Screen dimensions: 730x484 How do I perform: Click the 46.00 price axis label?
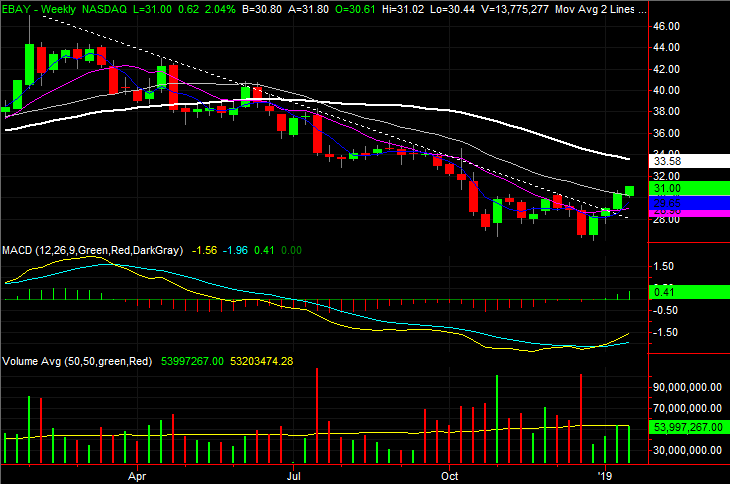[666, 27]
